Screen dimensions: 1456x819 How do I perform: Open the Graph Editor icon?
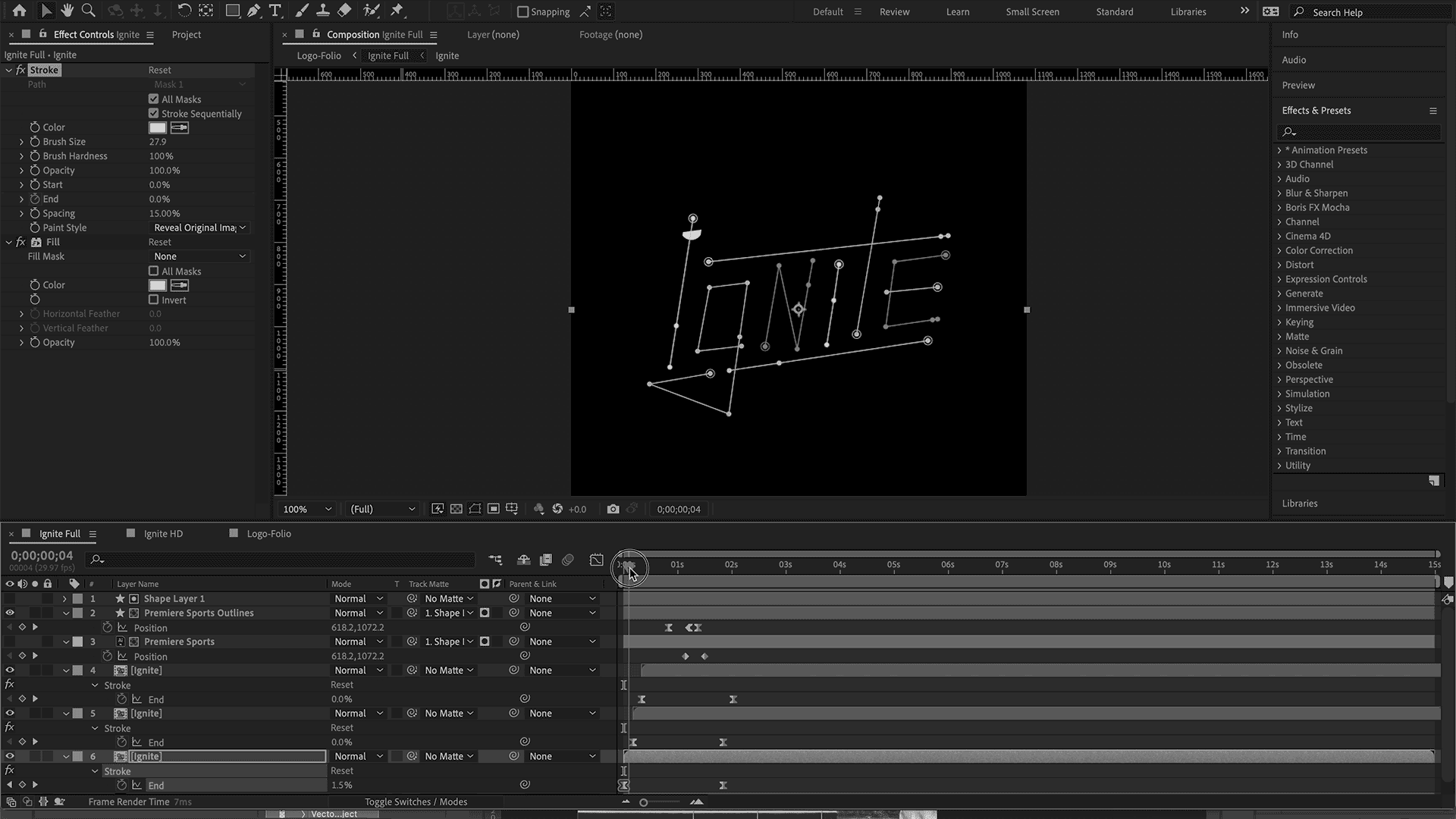597,560
